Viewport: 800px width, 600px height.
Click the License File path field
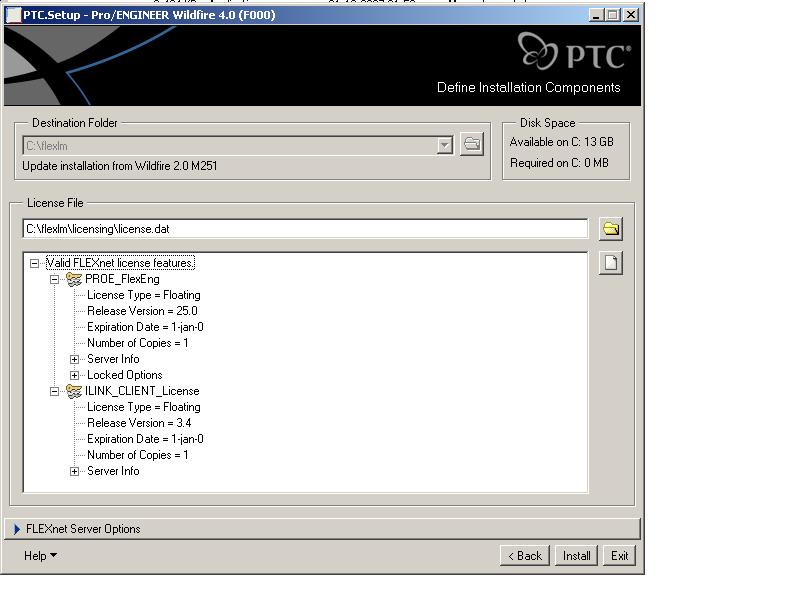[x=305, y=229]
